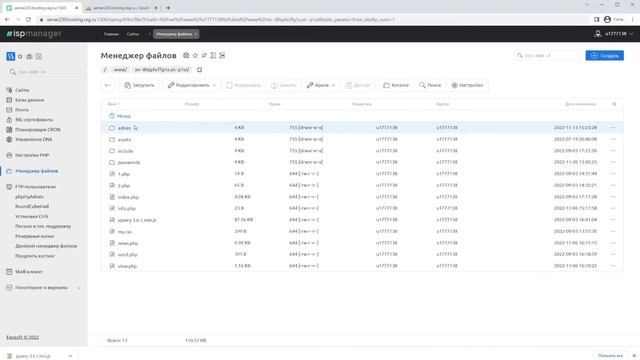Screen dimensions: 640x360
Task: Focus the top-right file search field
Action: click(x=547, y=56)
